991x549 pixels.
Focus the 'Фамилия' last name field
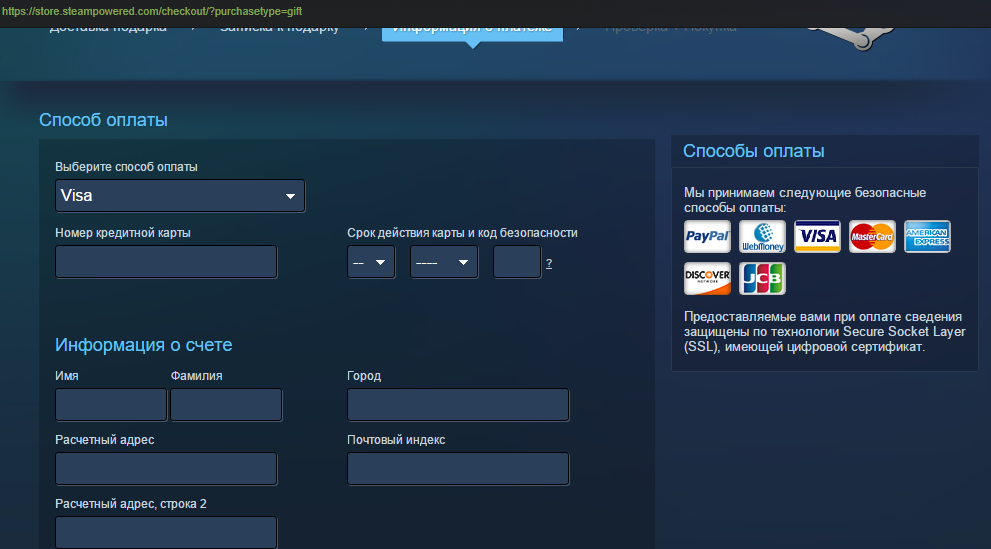click(x=226, y=405)
